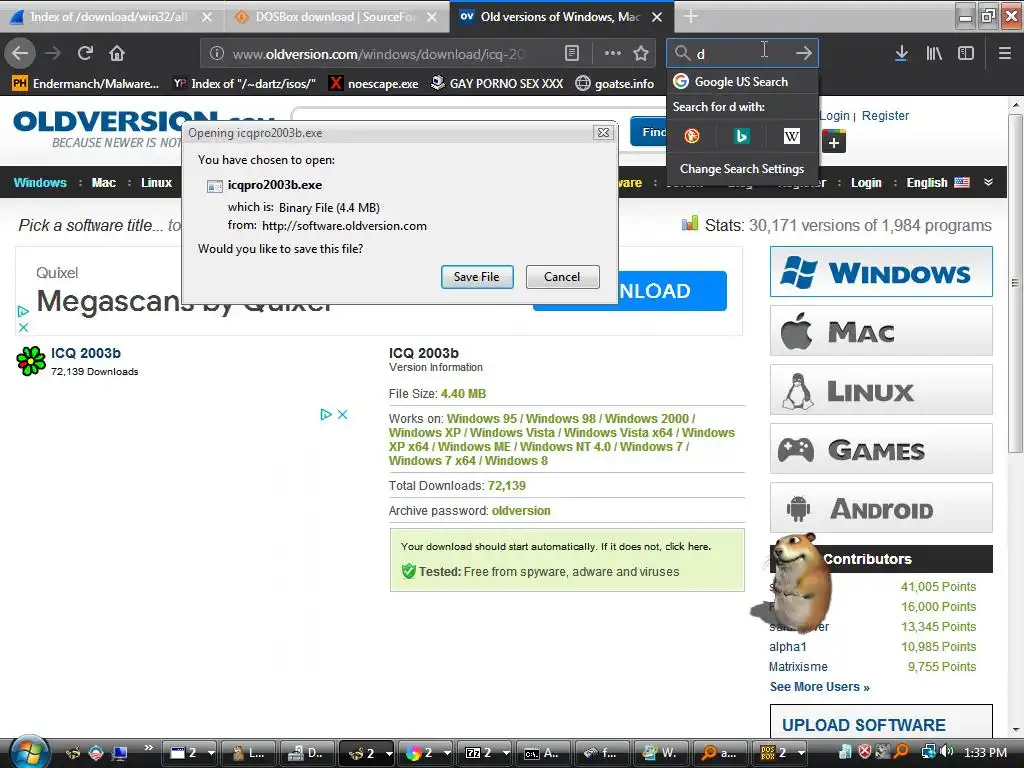Click the address bar URL field
The image size is (1024, 768).
(379, 54)
